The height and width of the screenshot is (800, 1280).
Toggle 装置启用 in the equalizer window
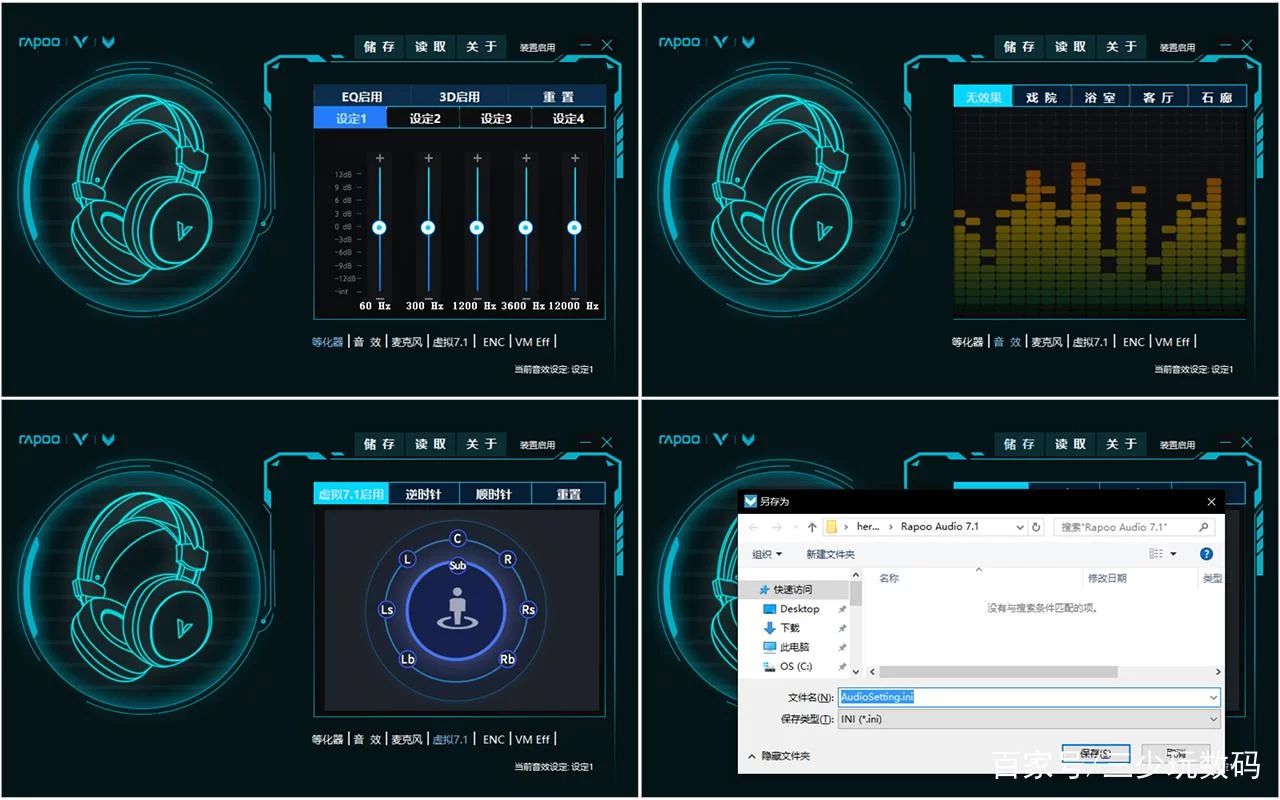[x=537, y=47]
